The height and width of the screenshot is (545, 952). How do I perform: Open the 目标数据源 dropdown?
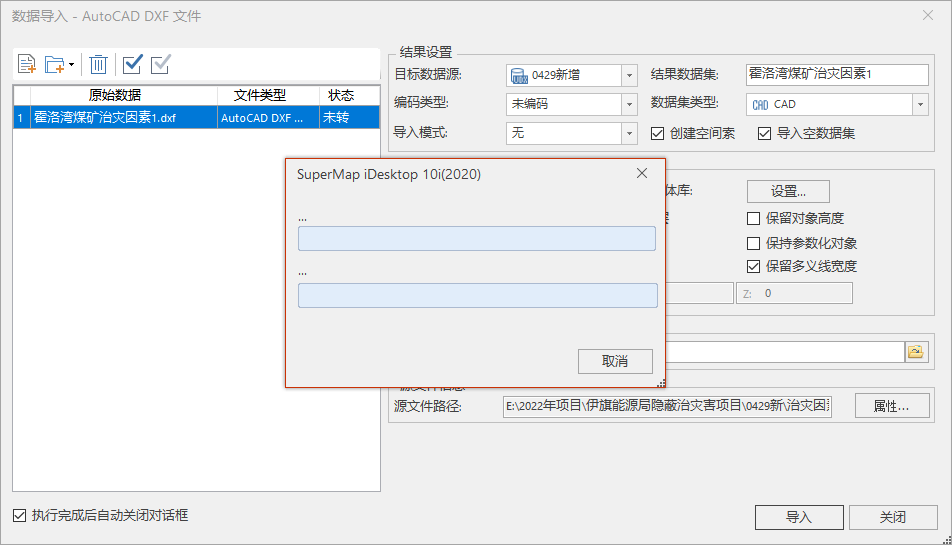coord(630,75)
